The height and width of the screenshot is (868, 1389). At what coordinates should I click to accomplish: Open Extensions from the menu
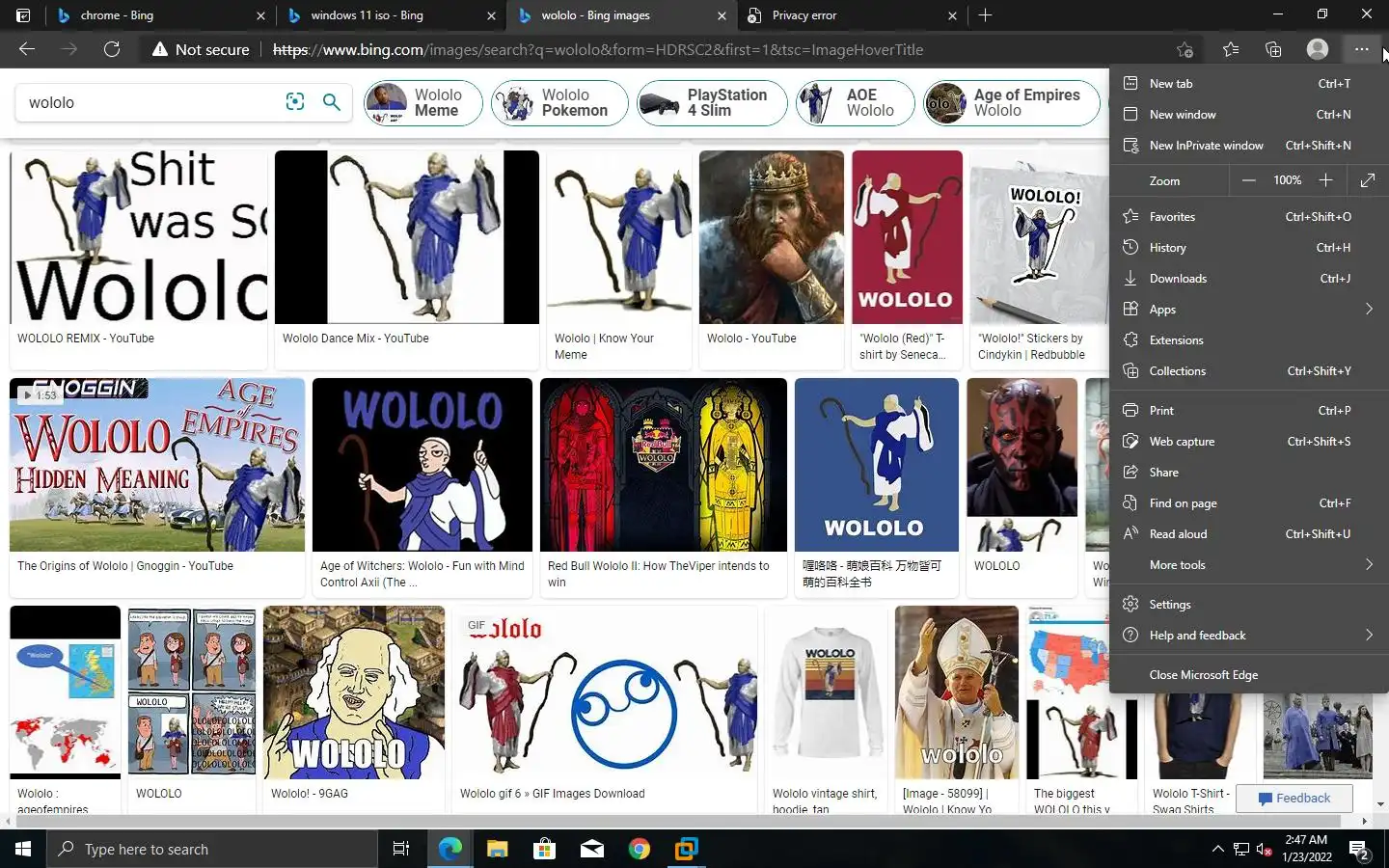pos(1249,340)
